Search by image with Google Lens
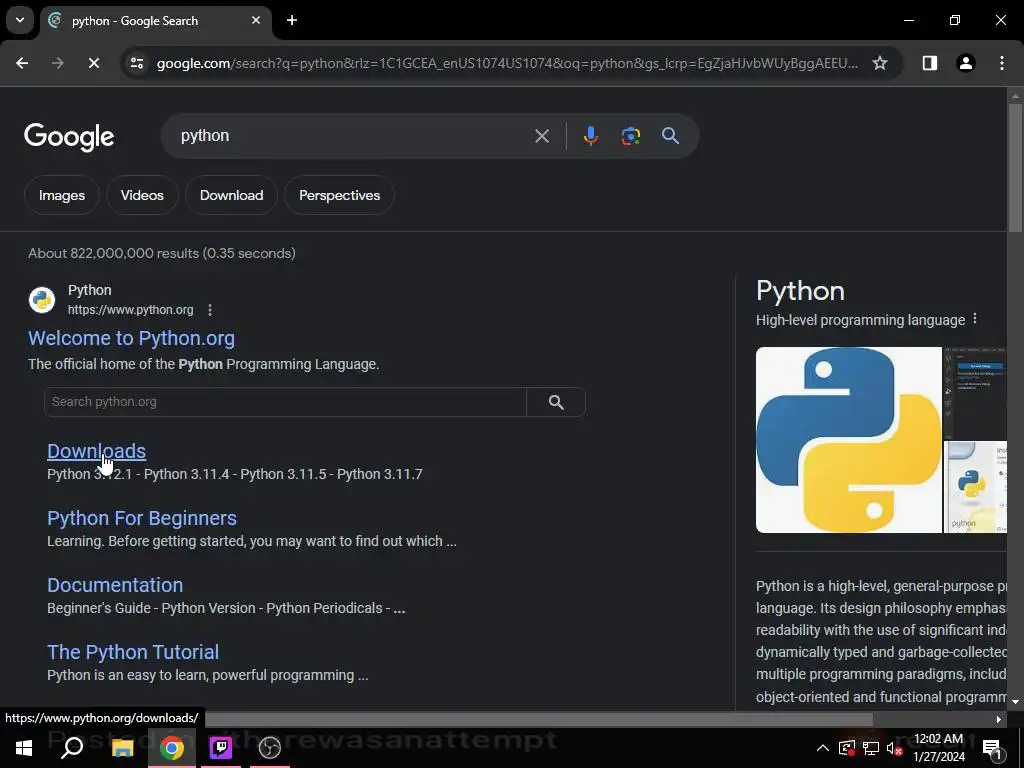The height and width of the screenshot is (768, 1024). [630, 136]
